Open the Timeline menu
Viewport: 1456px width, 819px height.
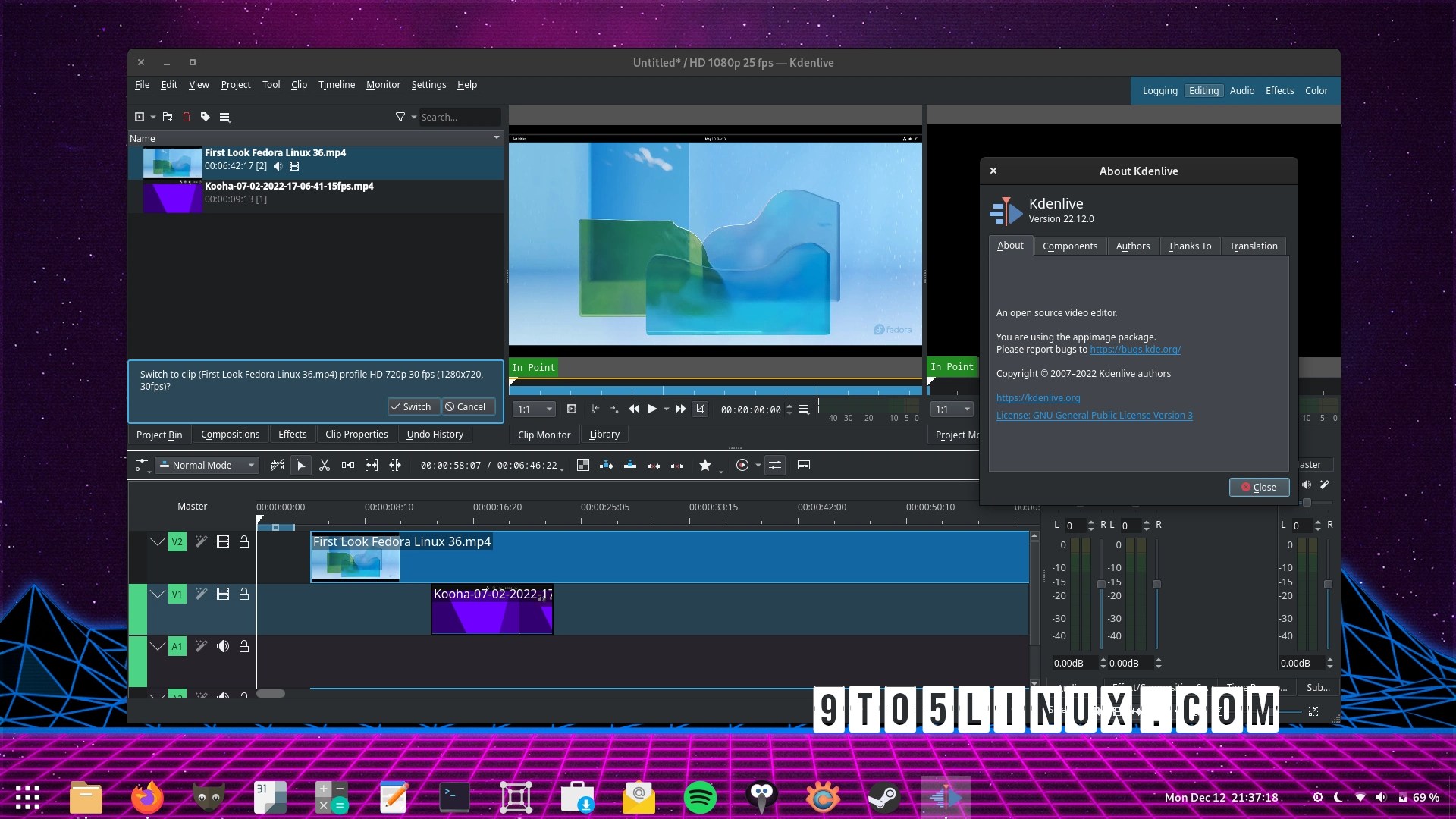click(x=336, y=84)
